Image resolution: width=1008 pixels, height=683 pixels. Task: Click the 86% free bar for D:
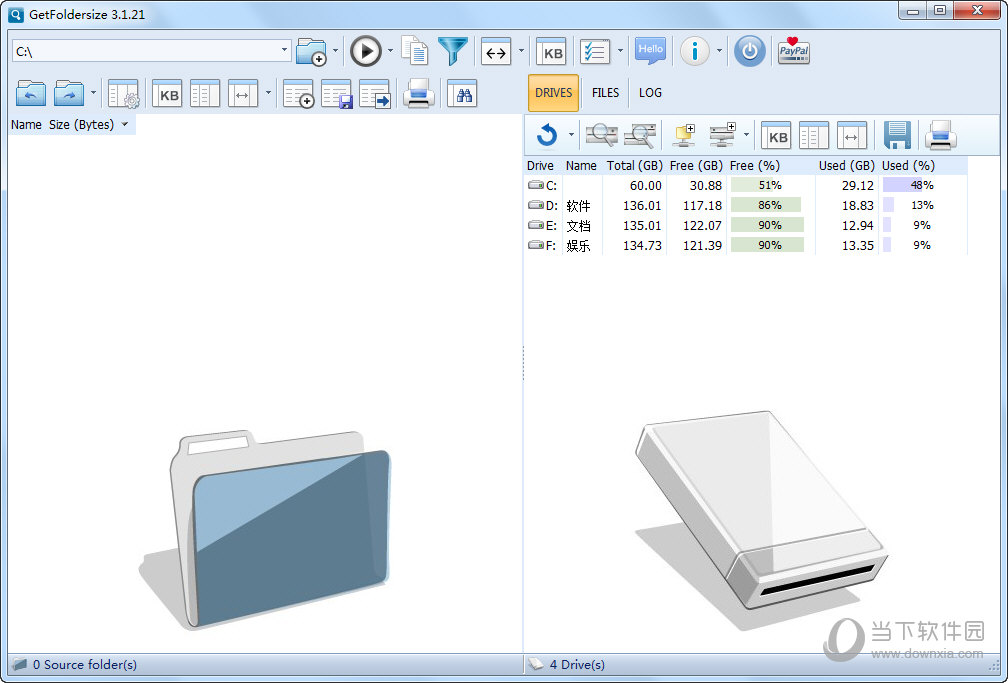[766, 205]
